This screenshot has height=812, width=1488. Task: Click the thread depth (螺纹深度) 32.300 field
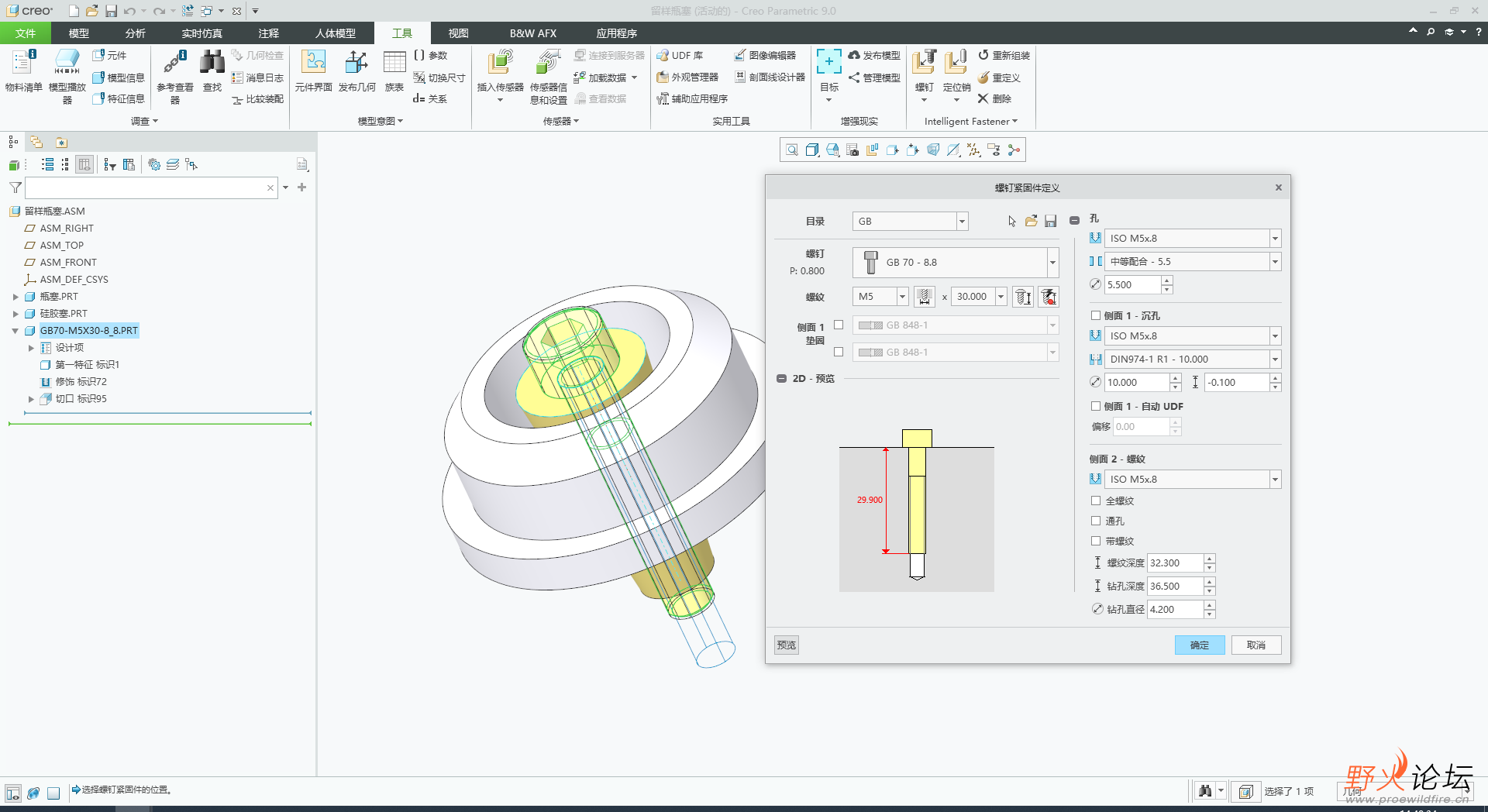click(x=1175, y=563)
